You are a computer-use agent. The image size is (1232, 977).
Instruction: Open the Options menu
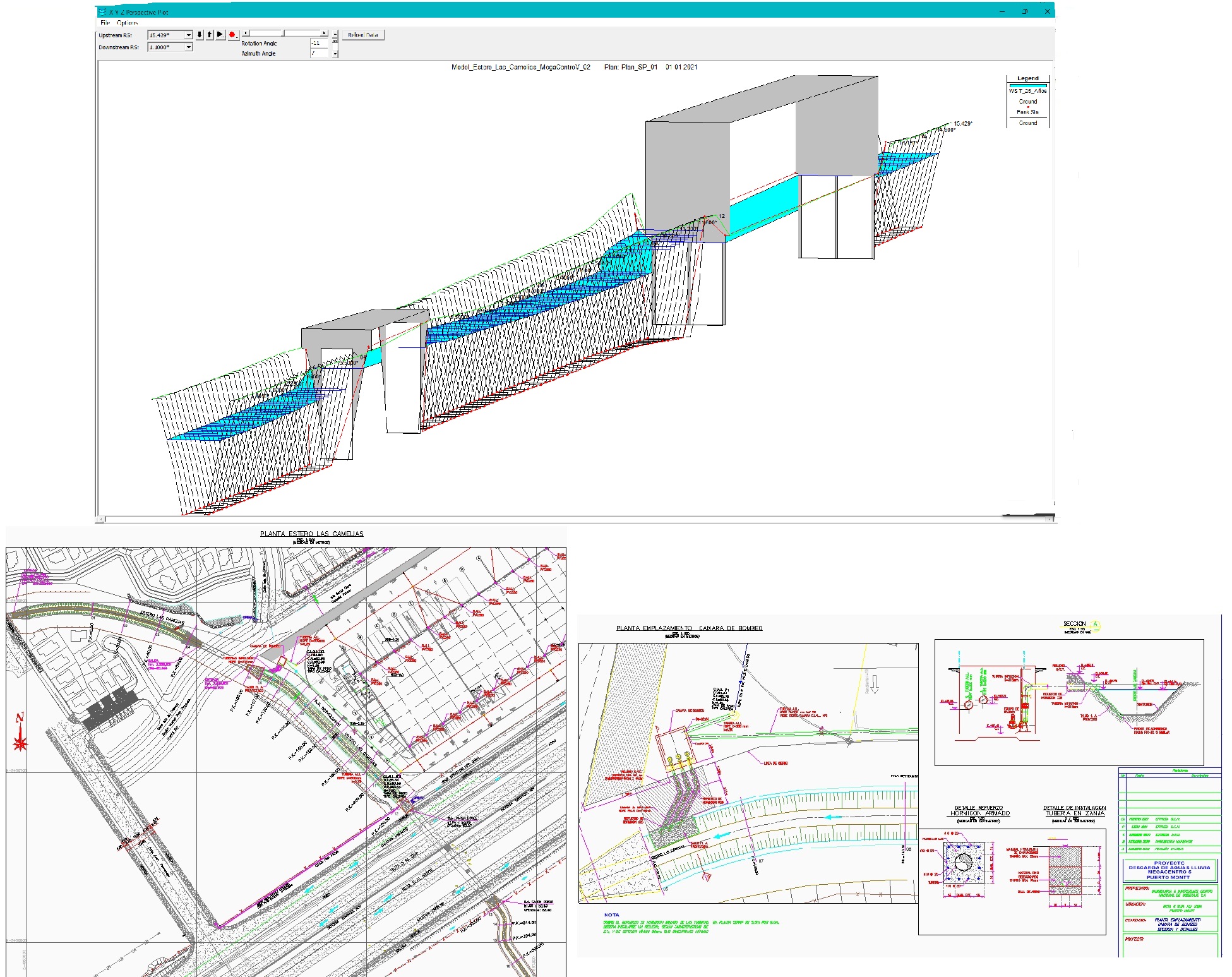click(x=127, y=23)
